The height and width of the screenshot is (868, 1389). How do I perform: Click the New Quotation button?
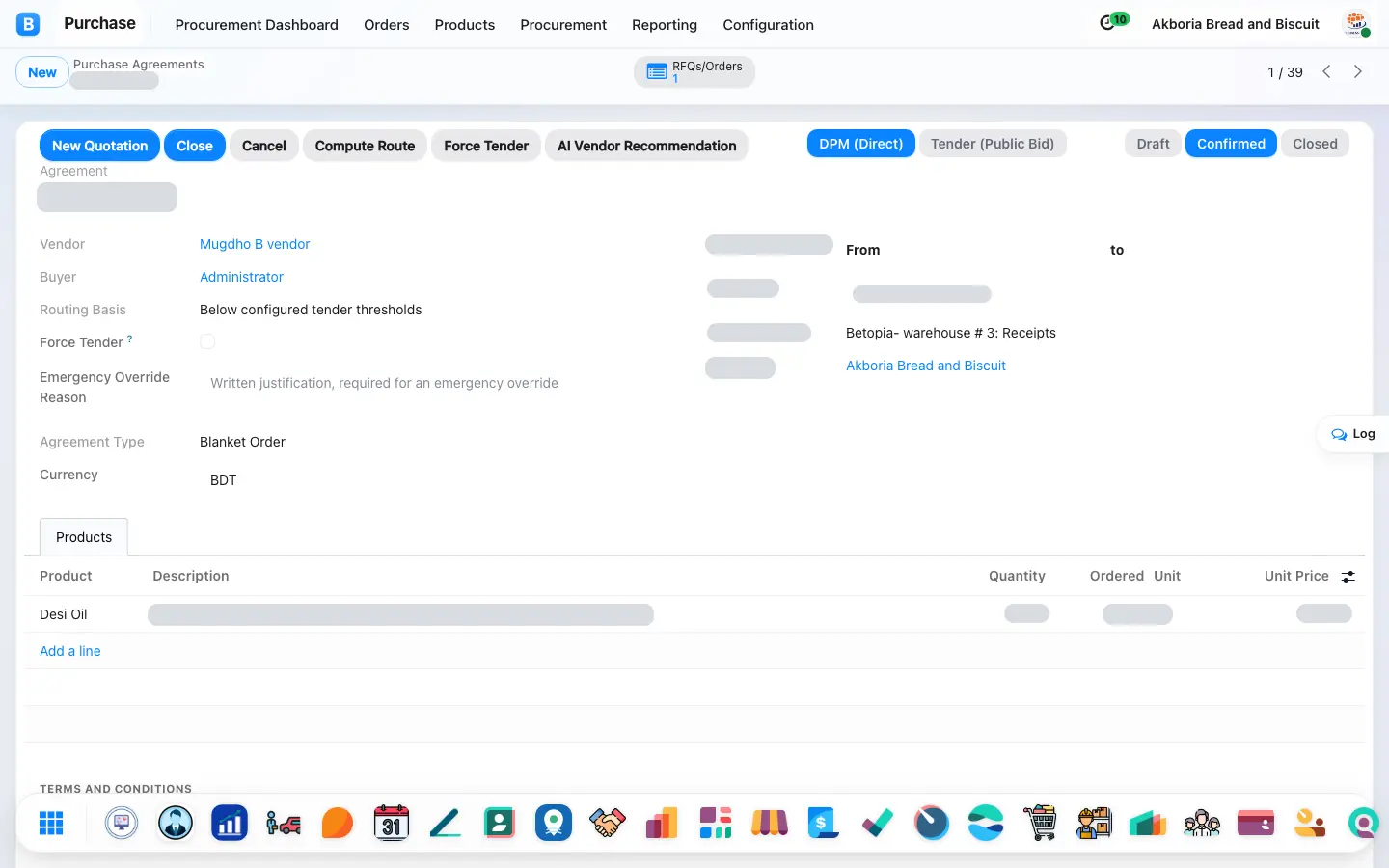[x=99, y=146]
